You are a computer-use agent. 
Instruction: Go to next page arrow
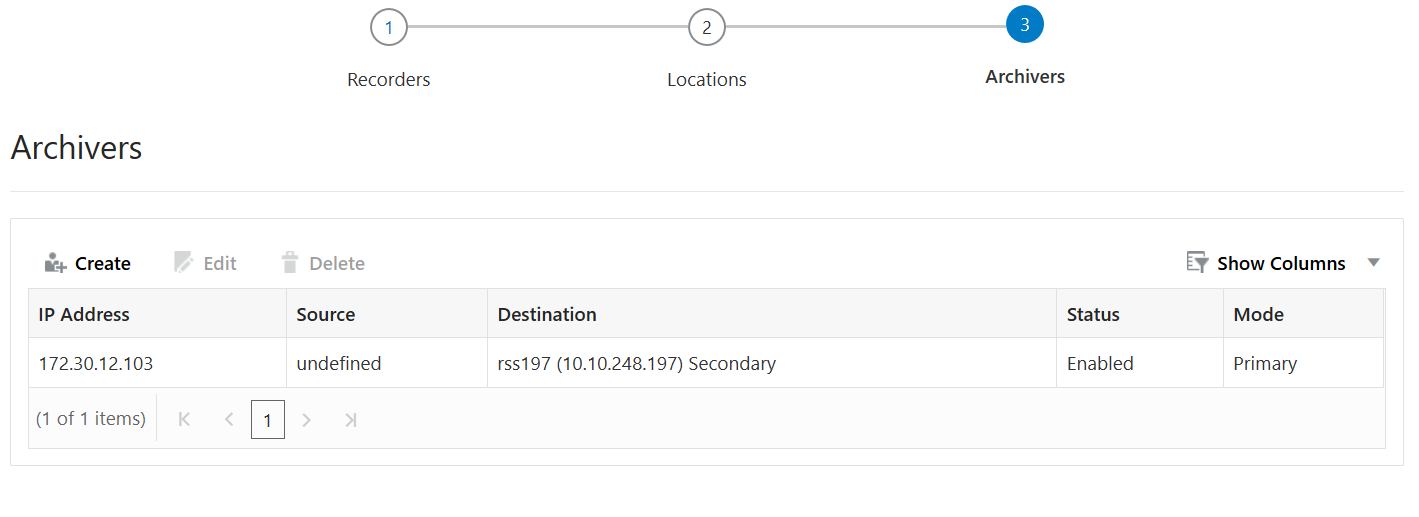[307, 420]
